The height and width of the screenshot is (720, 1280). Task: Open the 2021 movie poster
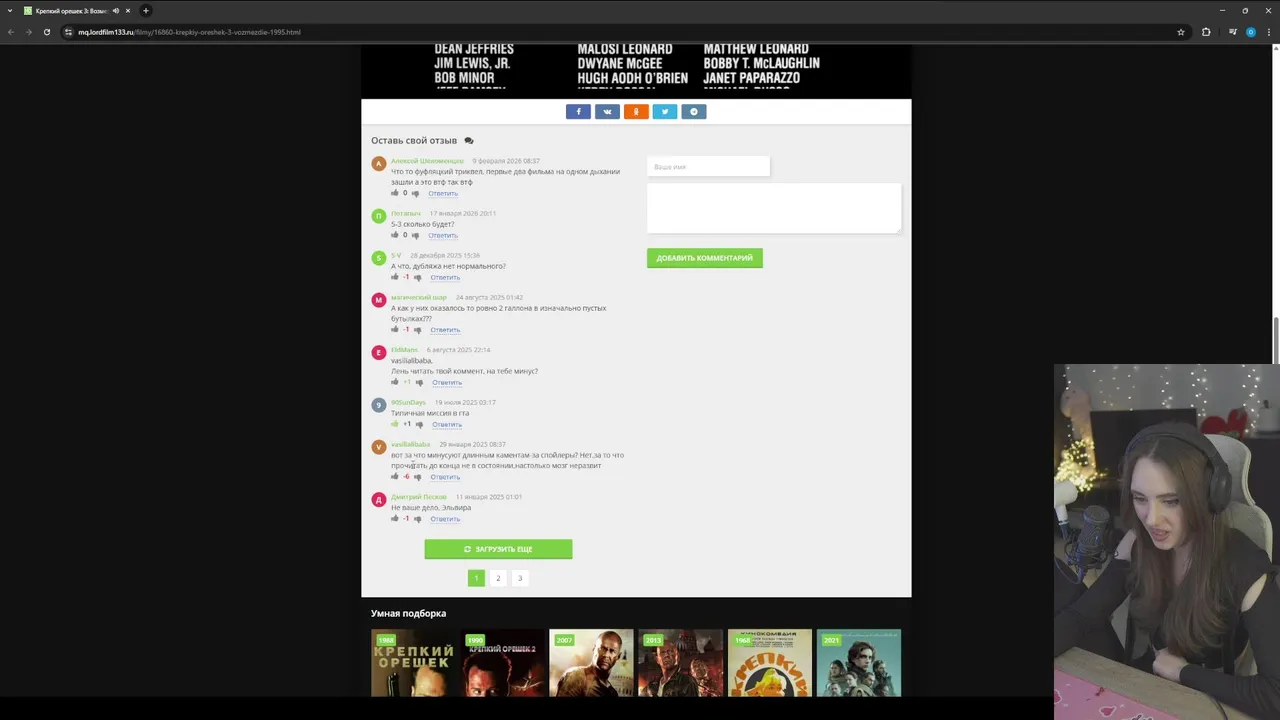(x=859, y=662)
